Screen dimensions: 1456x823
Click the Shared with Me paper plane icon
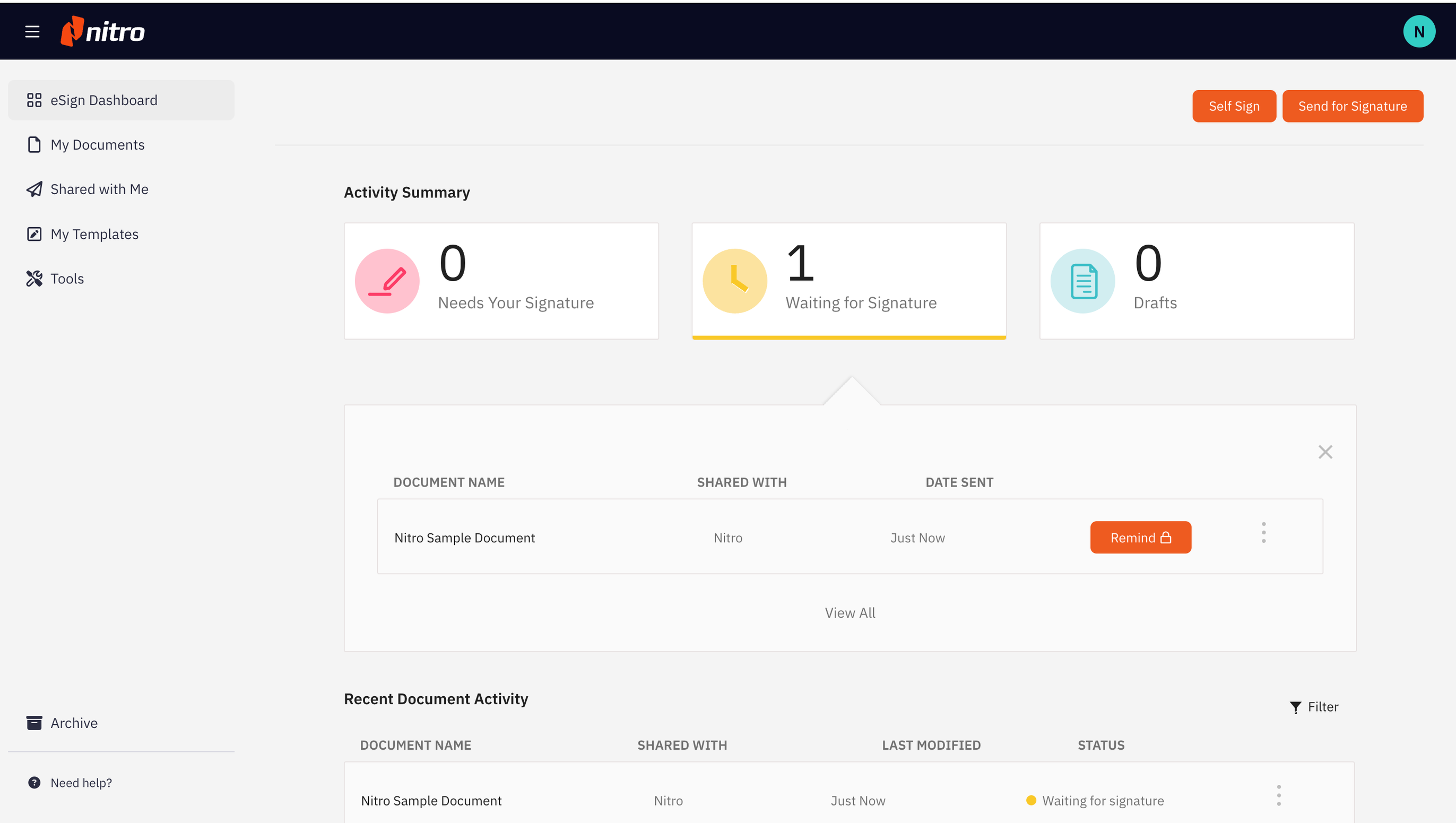tap(34, 189)
